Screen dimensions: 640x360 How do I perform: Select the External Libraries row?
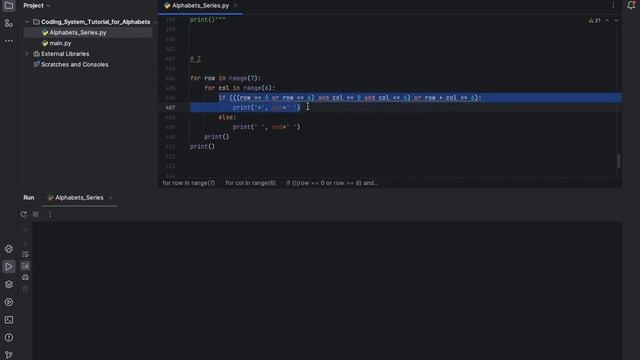tap(64, 53)
